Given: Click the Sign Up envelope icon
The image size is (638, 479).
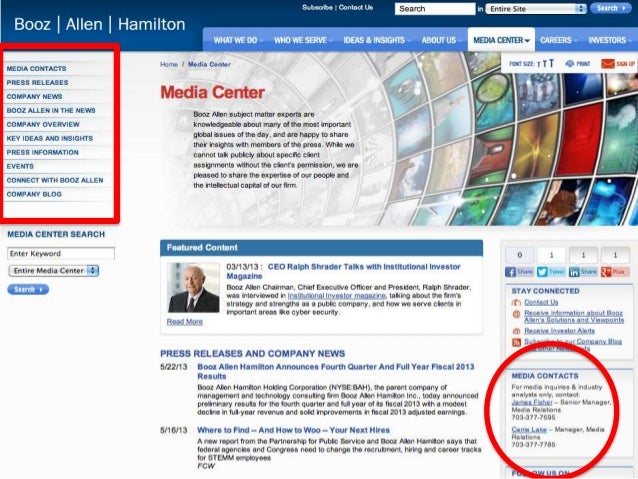Looking at the screenshot, I should pos(607,64).
